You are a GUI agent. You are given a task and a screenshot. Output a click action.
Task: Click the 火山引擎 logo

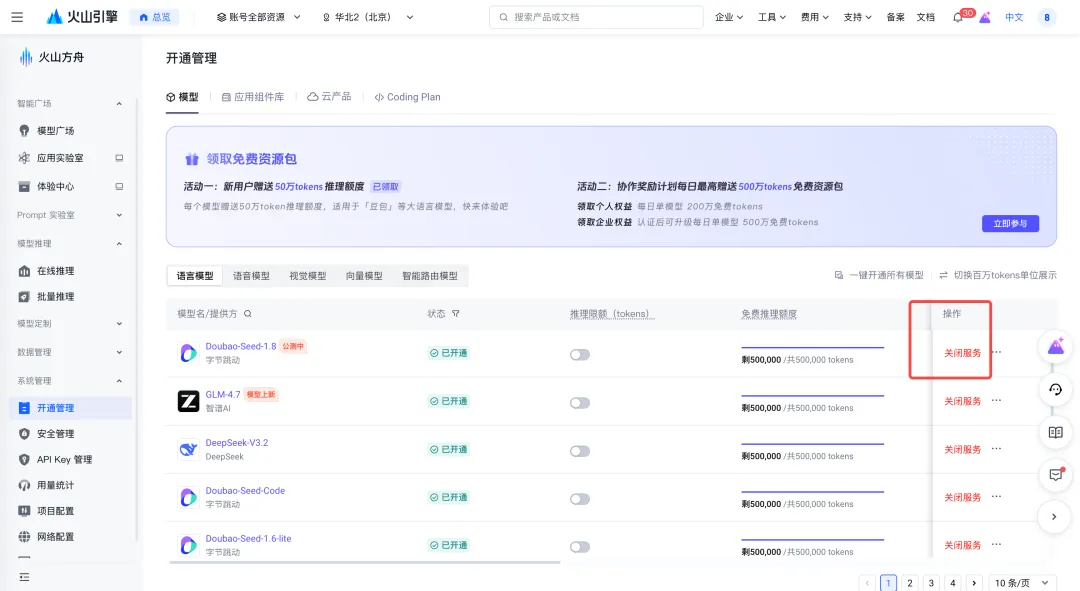point(82,17)
